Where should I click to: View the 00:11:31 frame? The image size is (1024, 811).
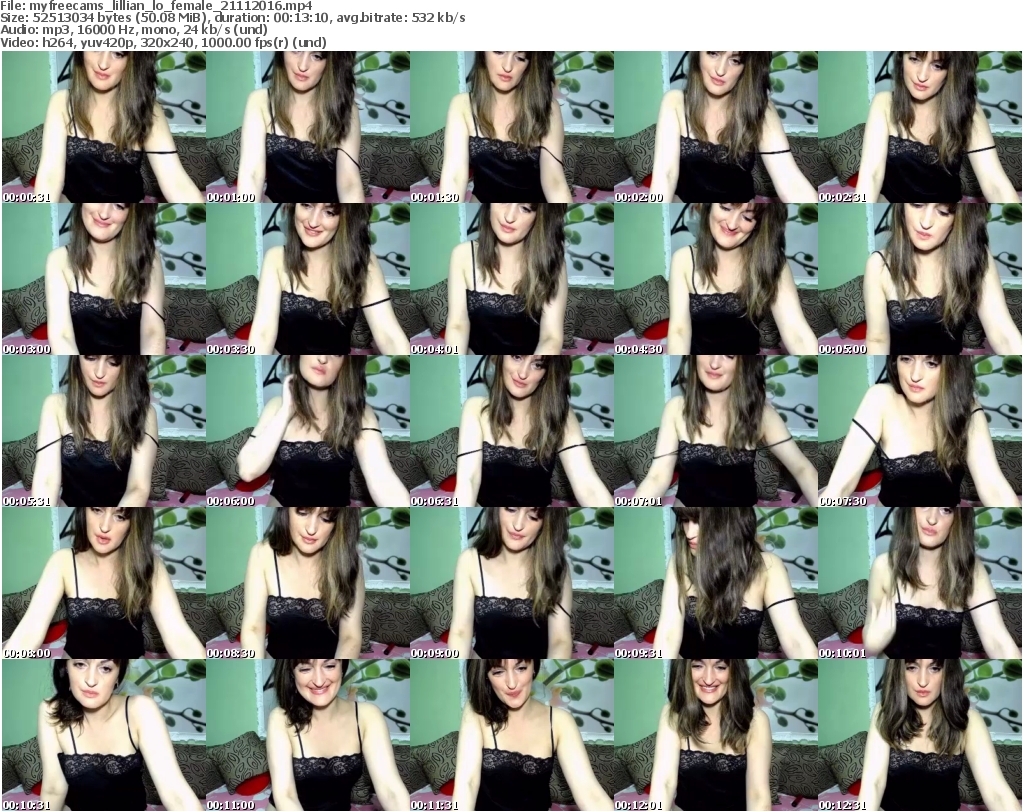pyautogui.click(x=511, y=735)
